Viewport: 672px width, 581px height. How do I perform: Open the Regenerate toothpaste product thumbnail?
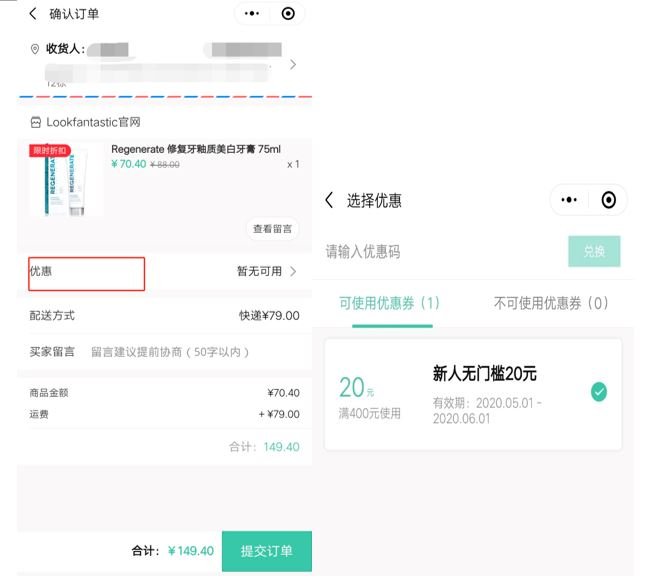point(65,180)
